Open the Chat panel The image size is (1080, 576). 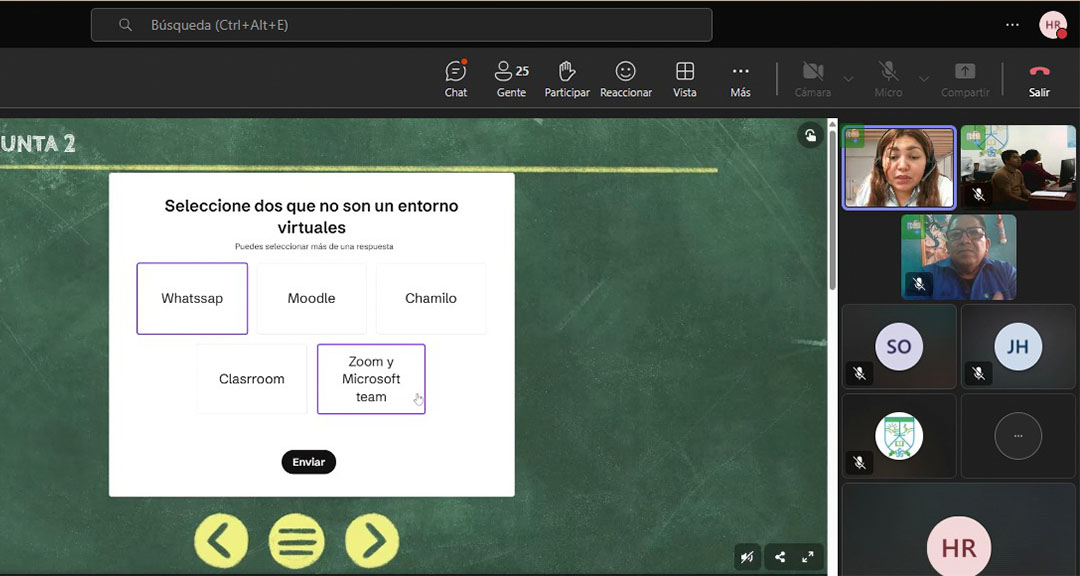456,78
